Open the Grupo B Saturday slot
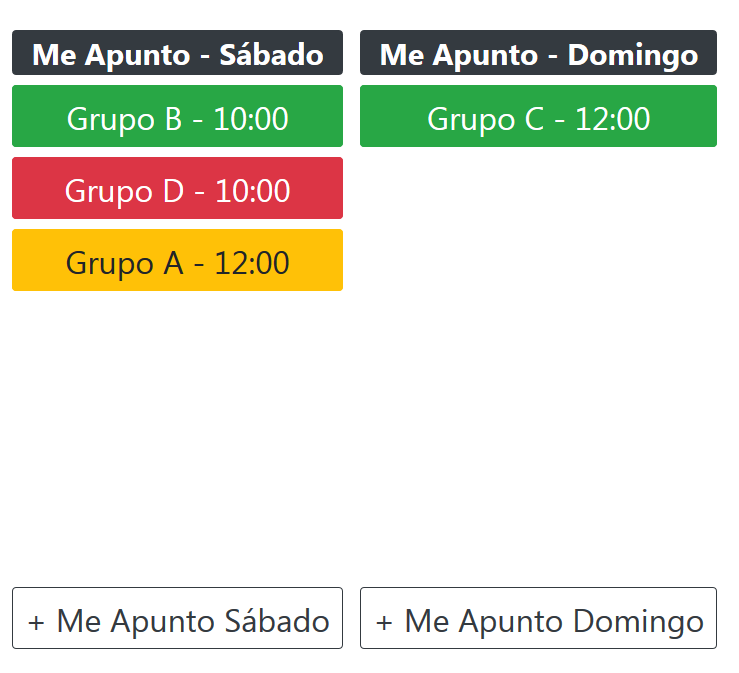 177,117
